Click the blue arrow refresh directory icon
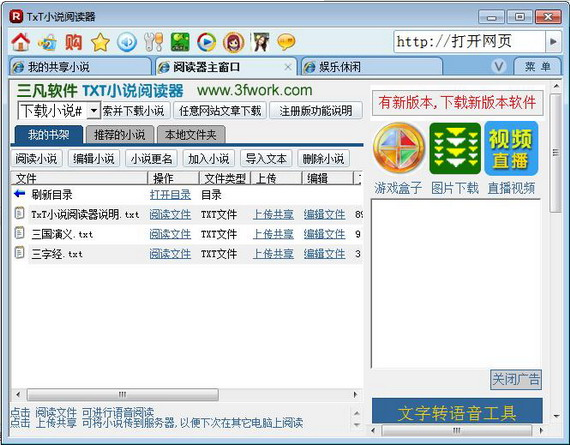Screen dimensions: 571x447 (x=19, y=193)
